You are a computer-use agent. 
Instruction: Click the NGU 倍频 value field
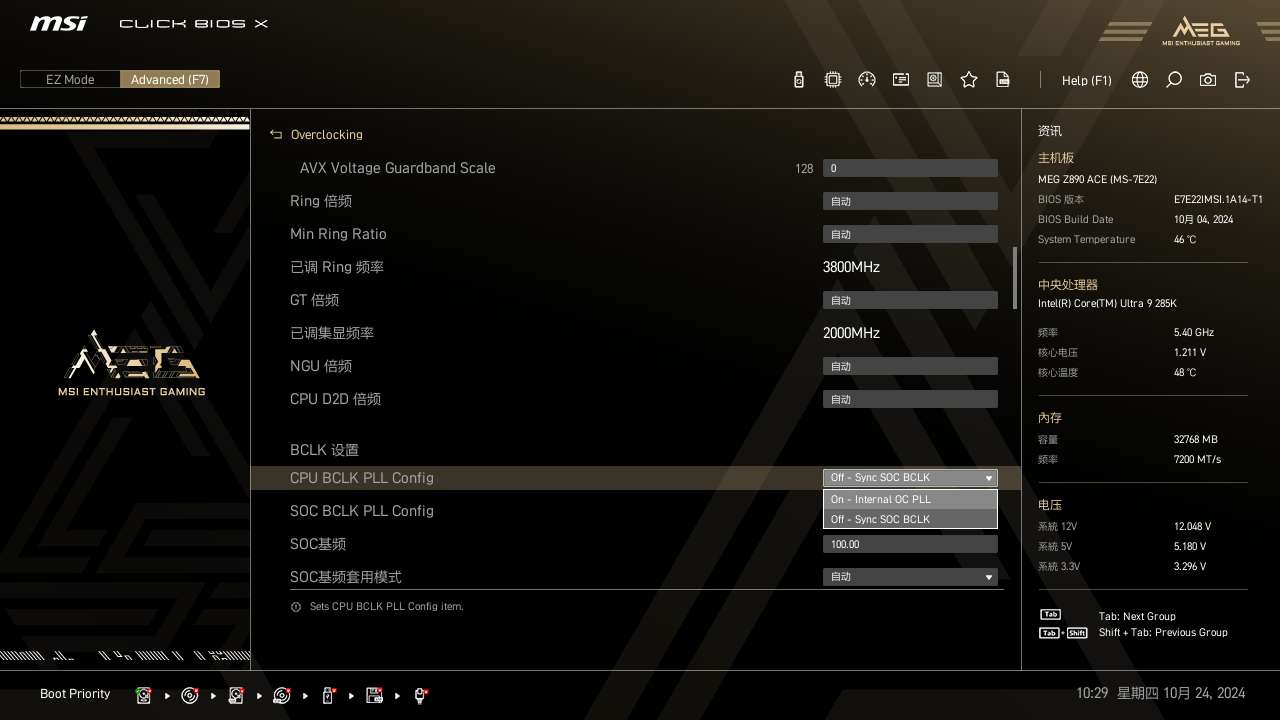click(910, 366)
